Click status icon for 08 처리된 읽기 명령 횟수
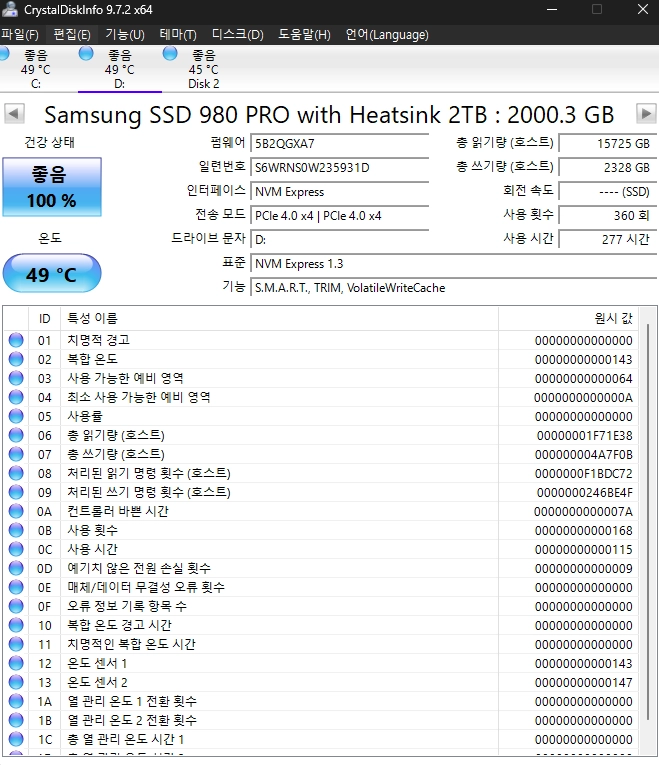The height and width of the screenshot is (765, 659). (16, 473)
